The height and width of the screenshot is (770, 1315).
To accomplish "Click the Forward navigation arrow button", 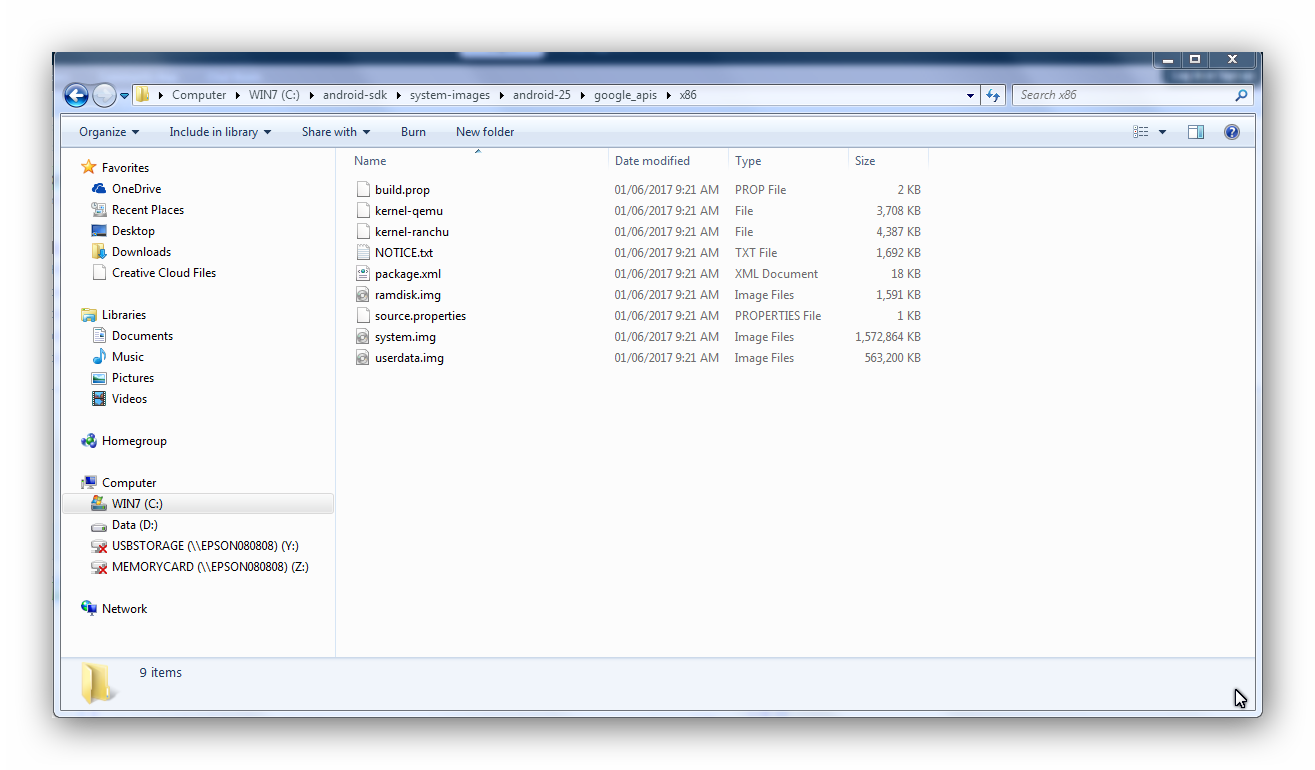I will 104,95.
